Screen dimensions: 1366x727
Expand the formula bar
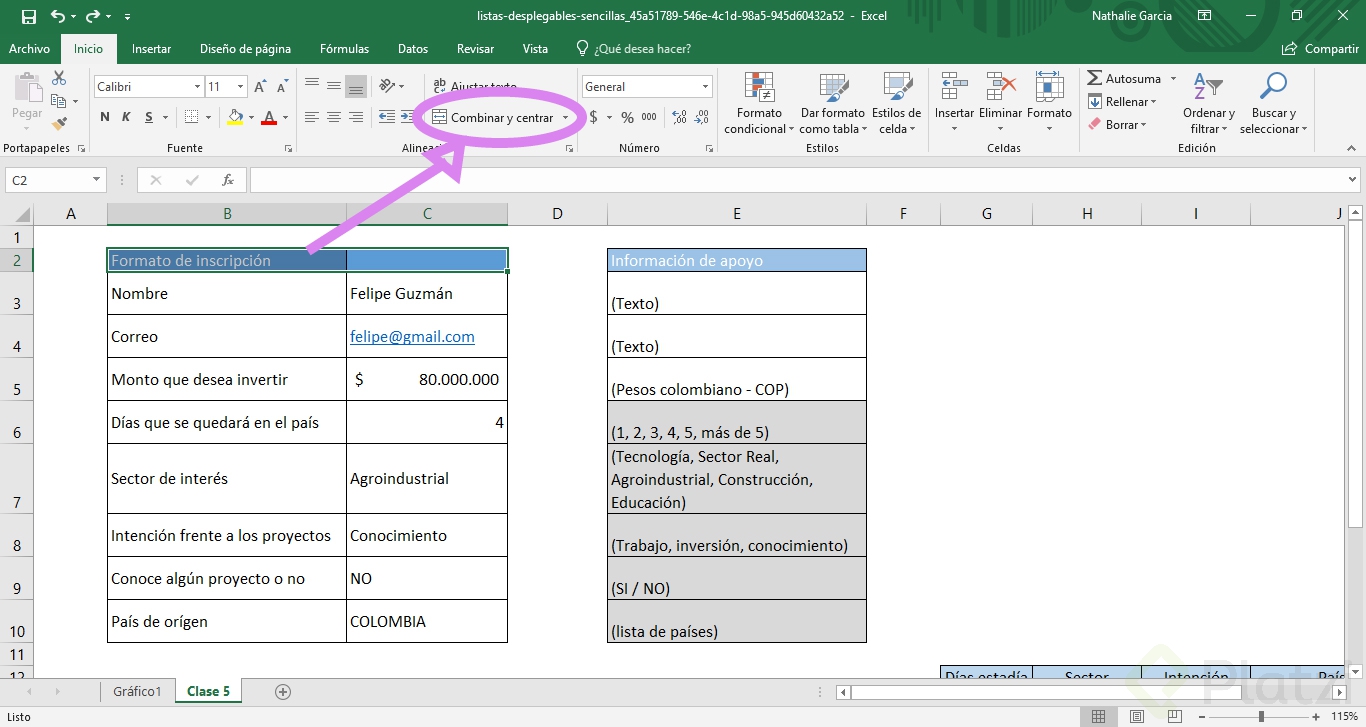point(1353,180)
